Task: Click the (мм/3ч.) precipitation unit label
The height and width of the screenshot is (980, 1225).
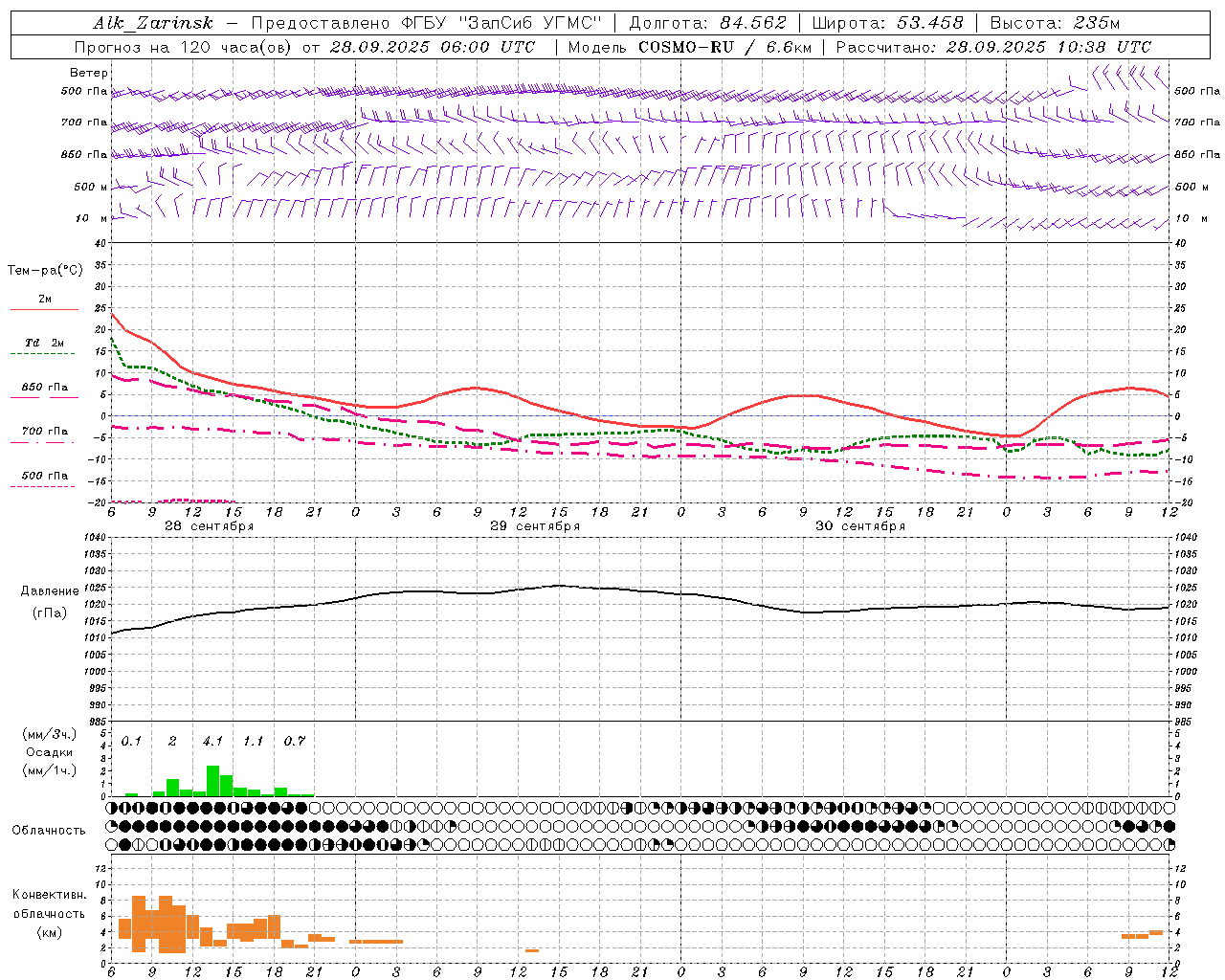Action: point(49,734)
